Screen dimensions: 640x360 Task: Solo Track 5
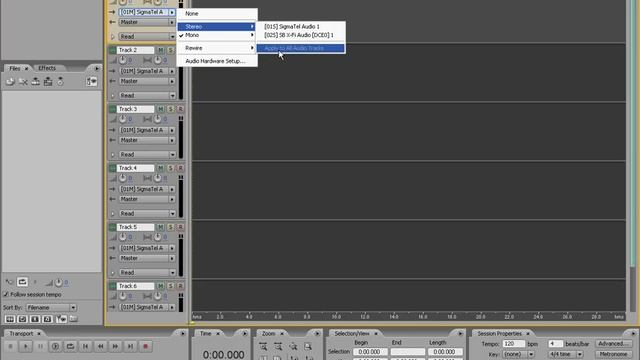[171, 227]
